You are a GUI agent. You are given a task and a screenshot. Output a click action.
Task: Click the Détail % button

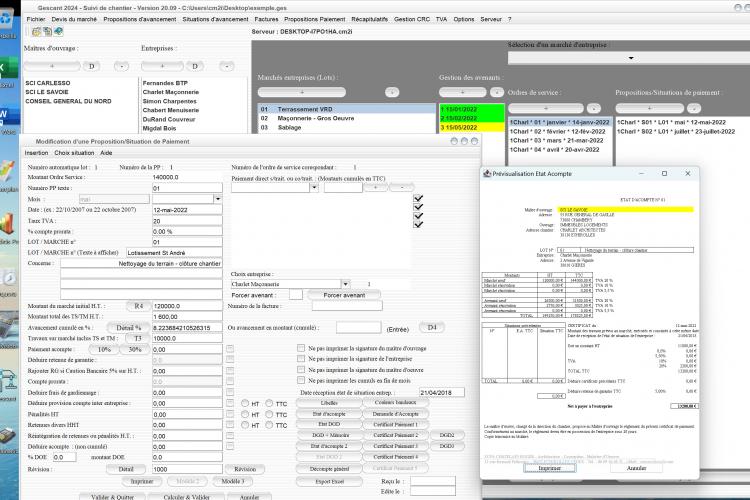pyautogui.click(x=128, y=328)
